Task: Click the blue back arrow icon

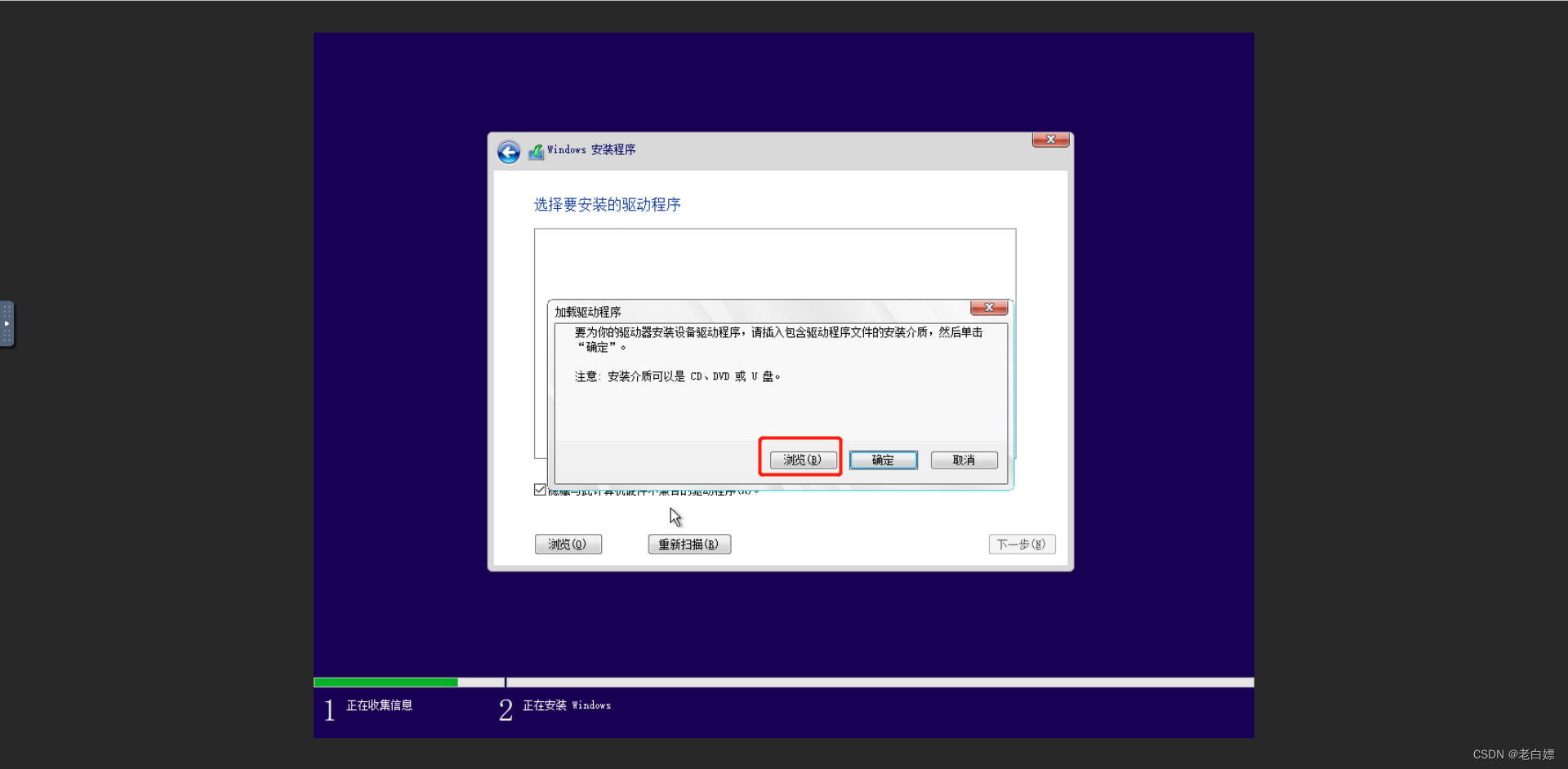Action: [x=509, y=152]
